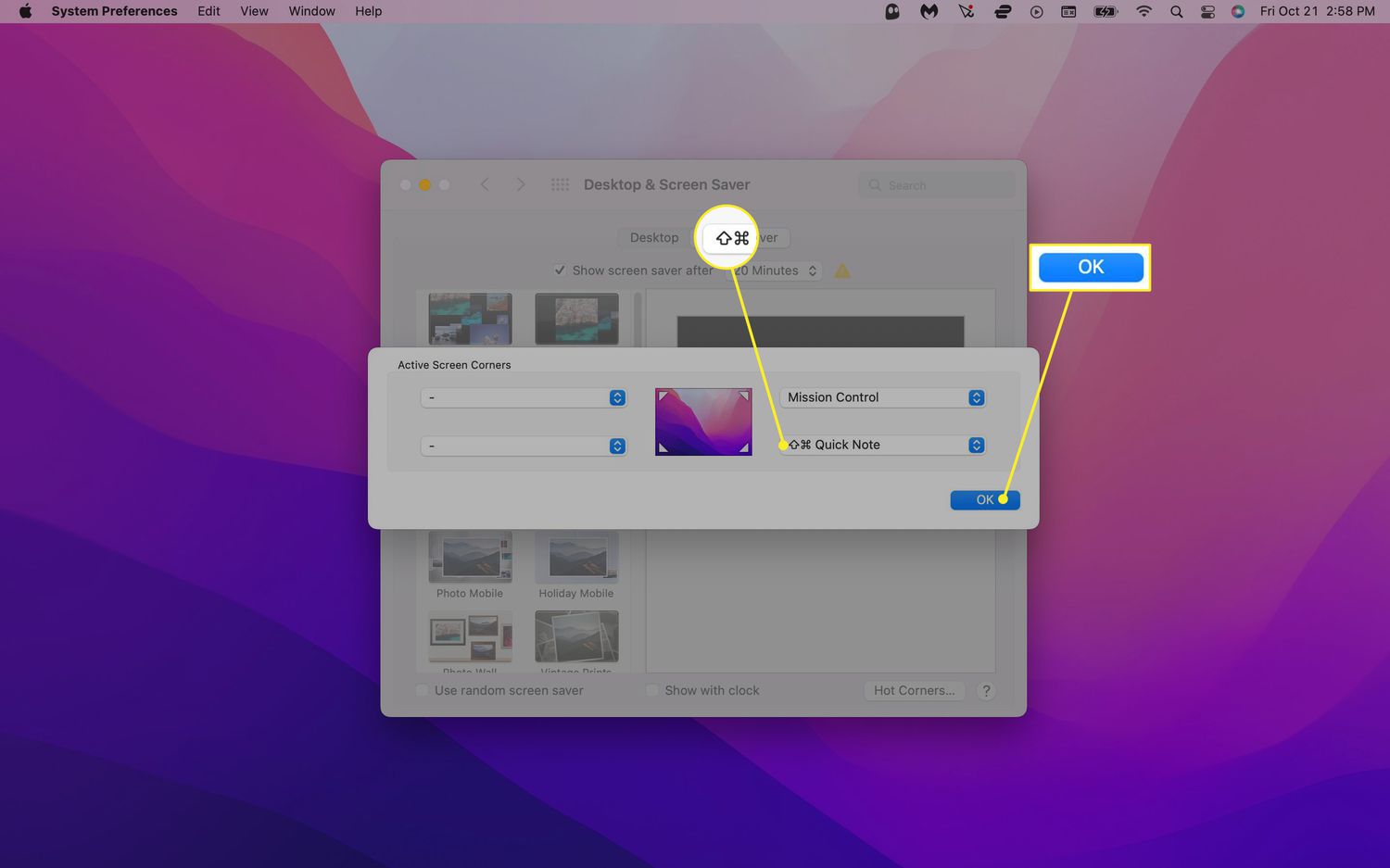Click the yellow minimize window button

424,184
